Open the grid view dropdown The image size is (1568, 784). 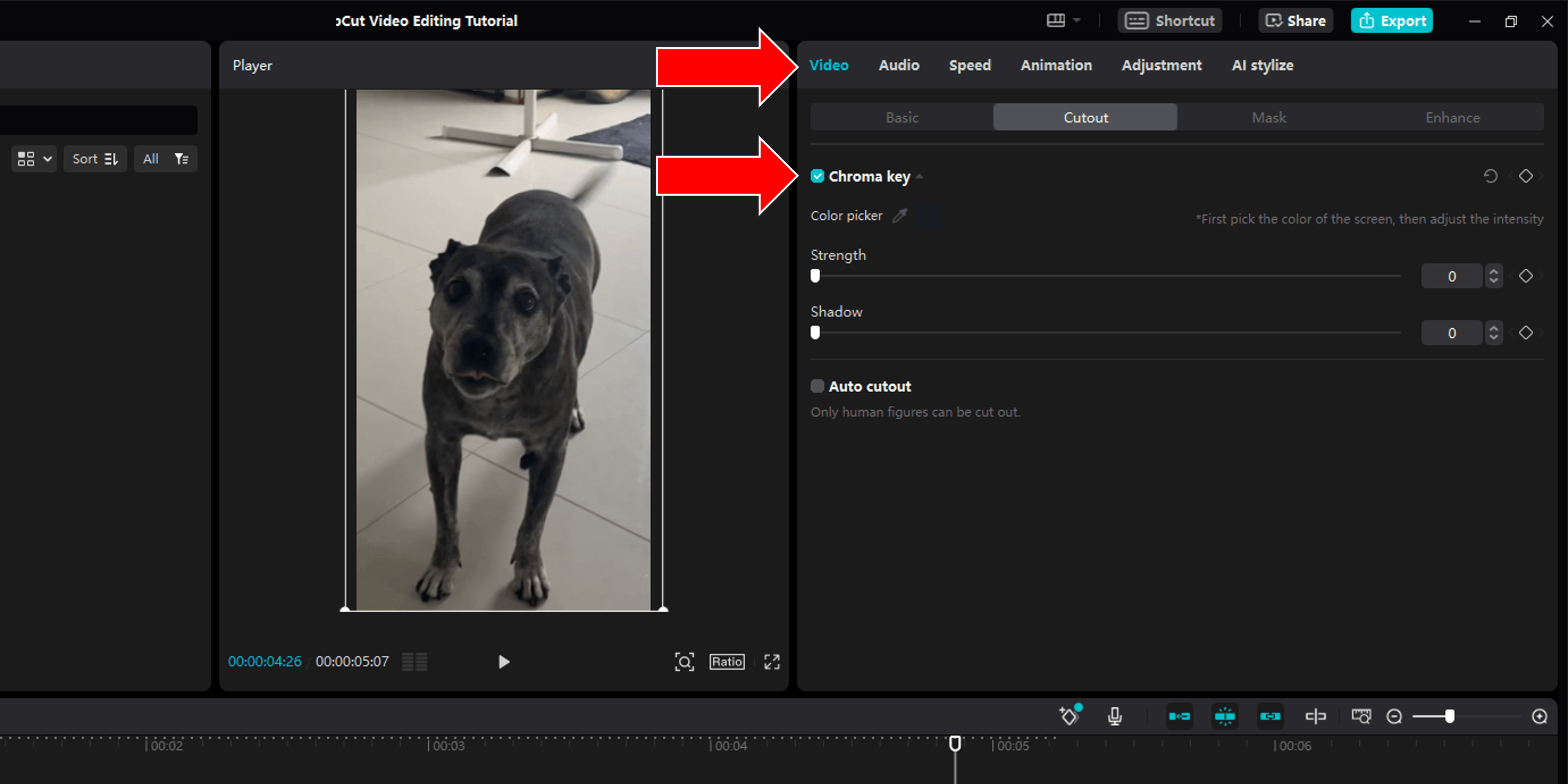pos(34,159)
